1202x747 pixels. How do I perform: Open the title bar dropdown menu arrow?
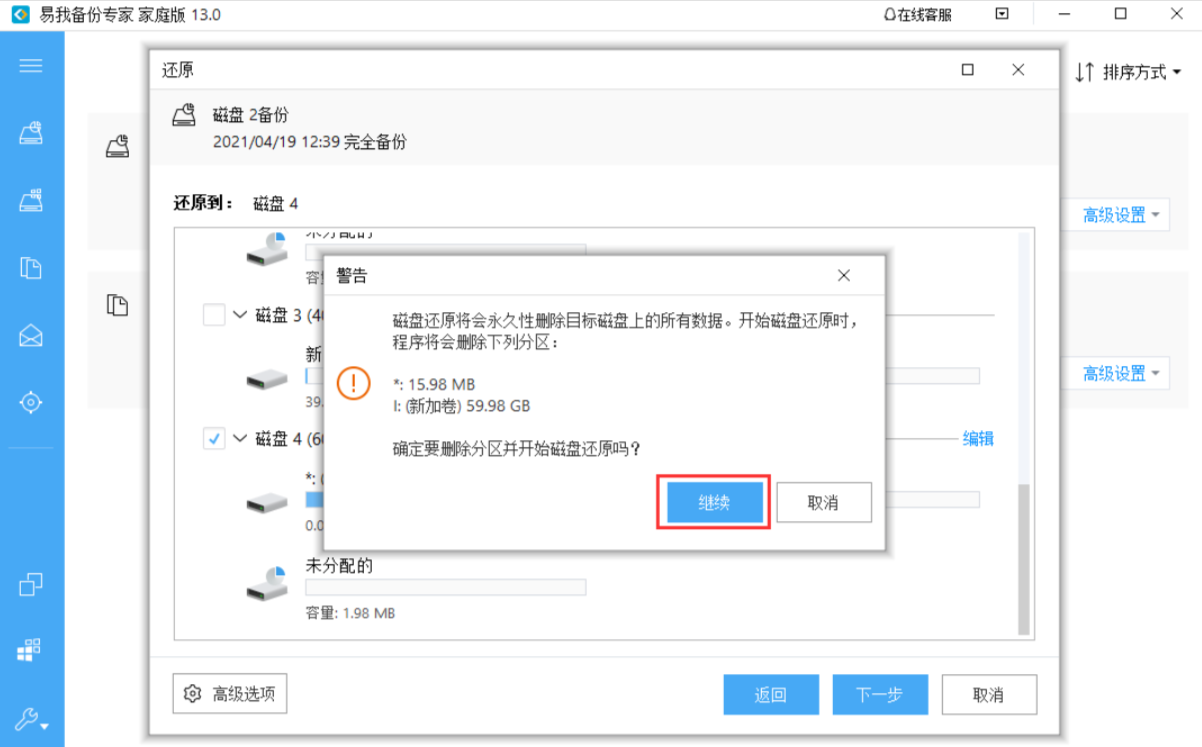[x=1002, y=14]
